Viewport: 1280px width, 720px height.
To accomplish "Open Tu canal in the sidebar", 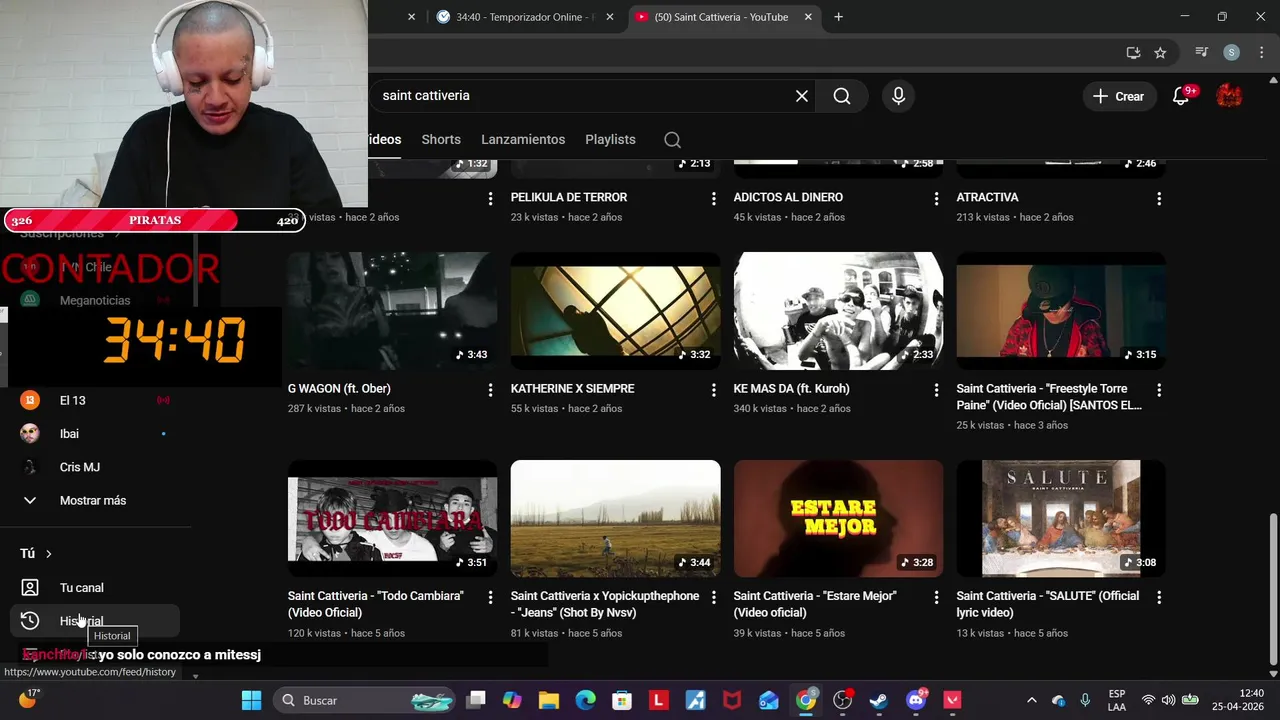I will [x=95, y=588].
